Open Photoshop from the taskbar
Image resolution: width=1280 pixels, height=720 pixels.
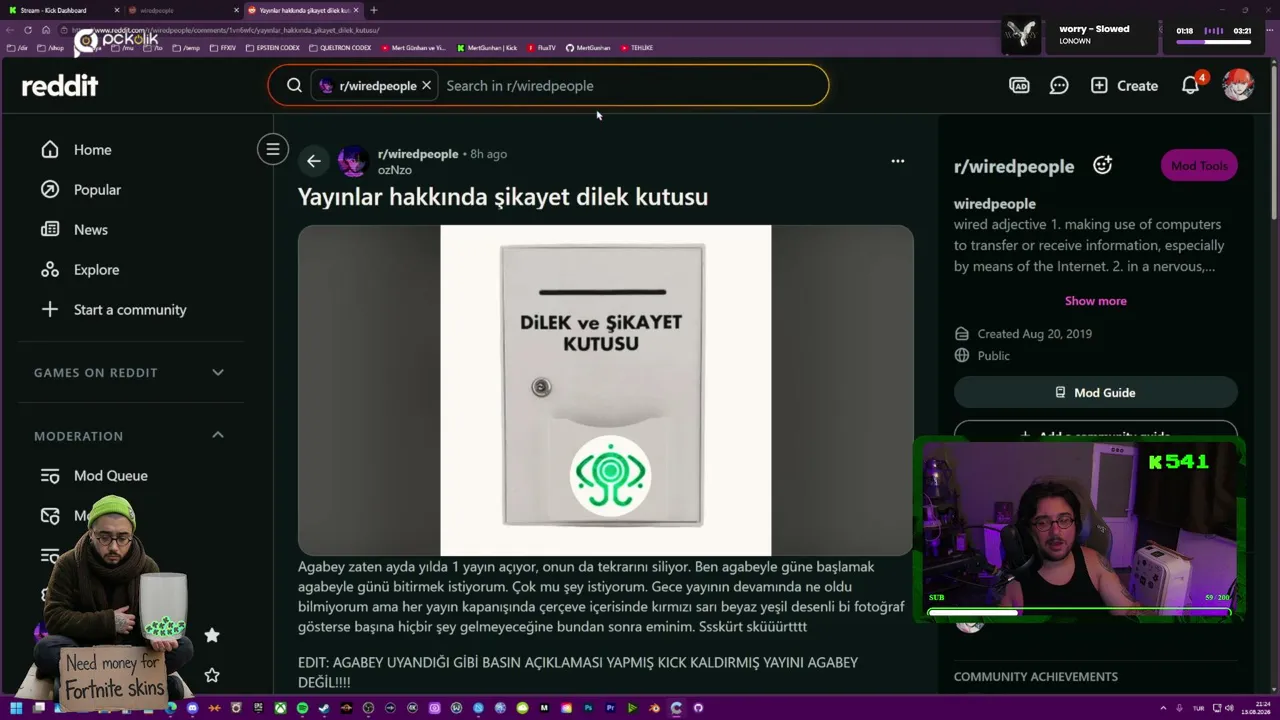click(x=588, y=708)
